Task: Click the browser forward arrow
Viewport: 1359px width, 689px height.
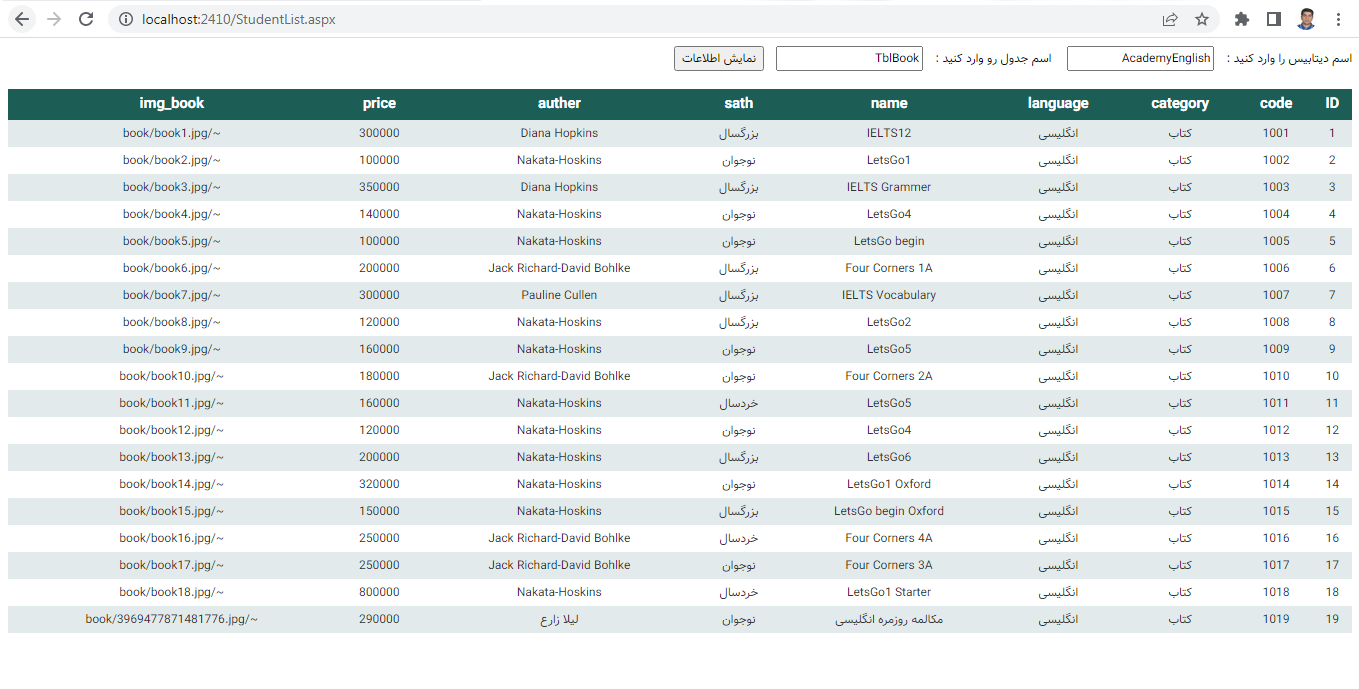Action: (x=54, y=19)
